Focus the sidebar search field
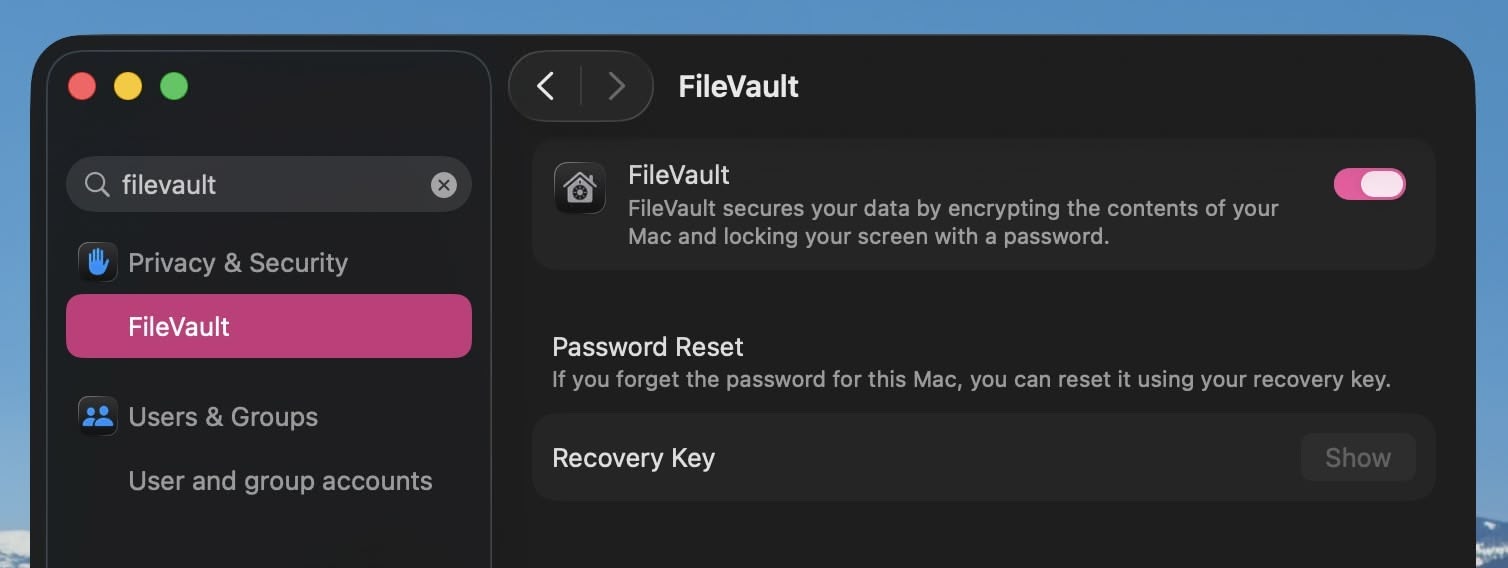 [x=270, y=185]
